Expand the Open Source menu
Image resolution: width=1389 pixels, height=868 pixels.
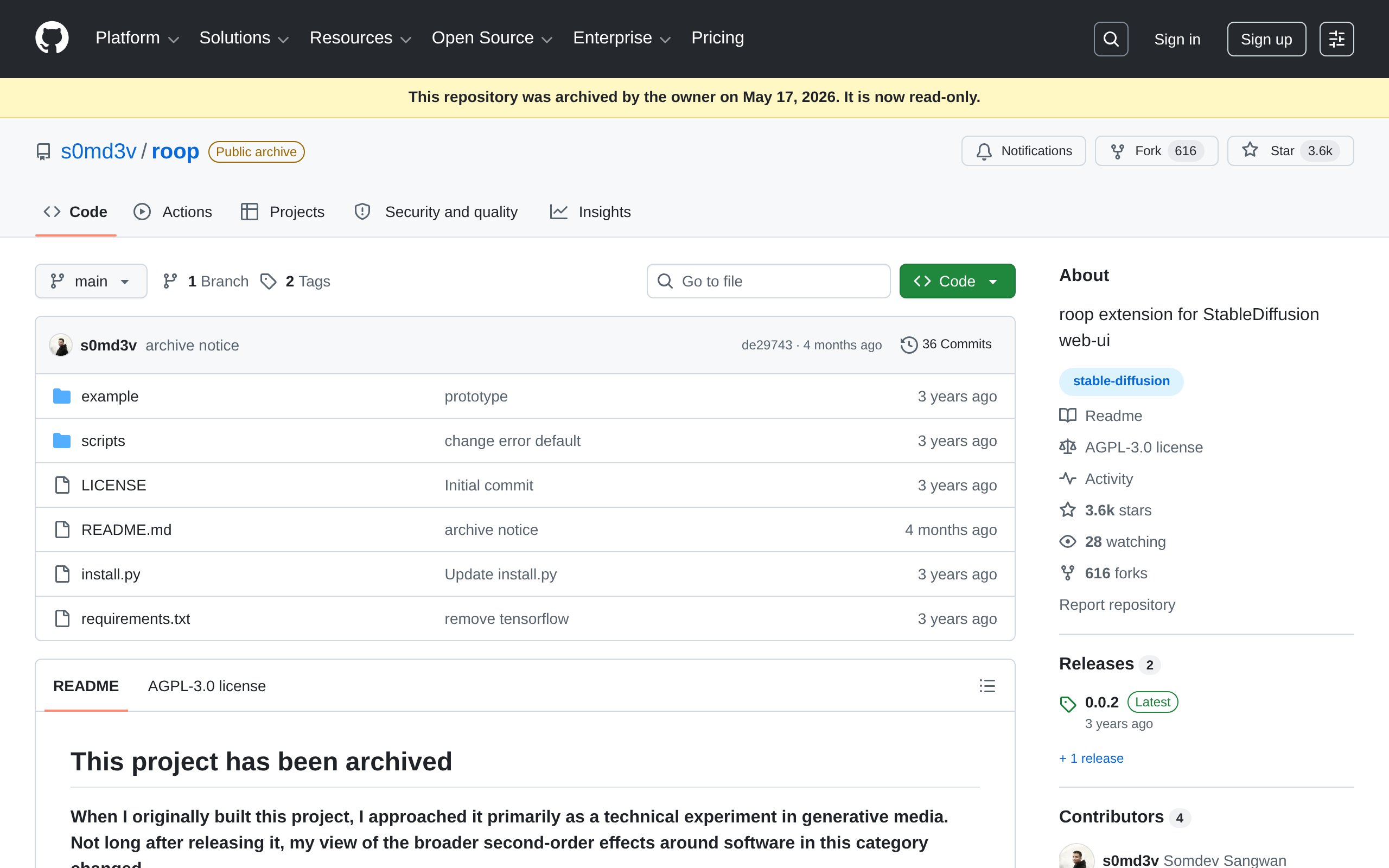492,38
